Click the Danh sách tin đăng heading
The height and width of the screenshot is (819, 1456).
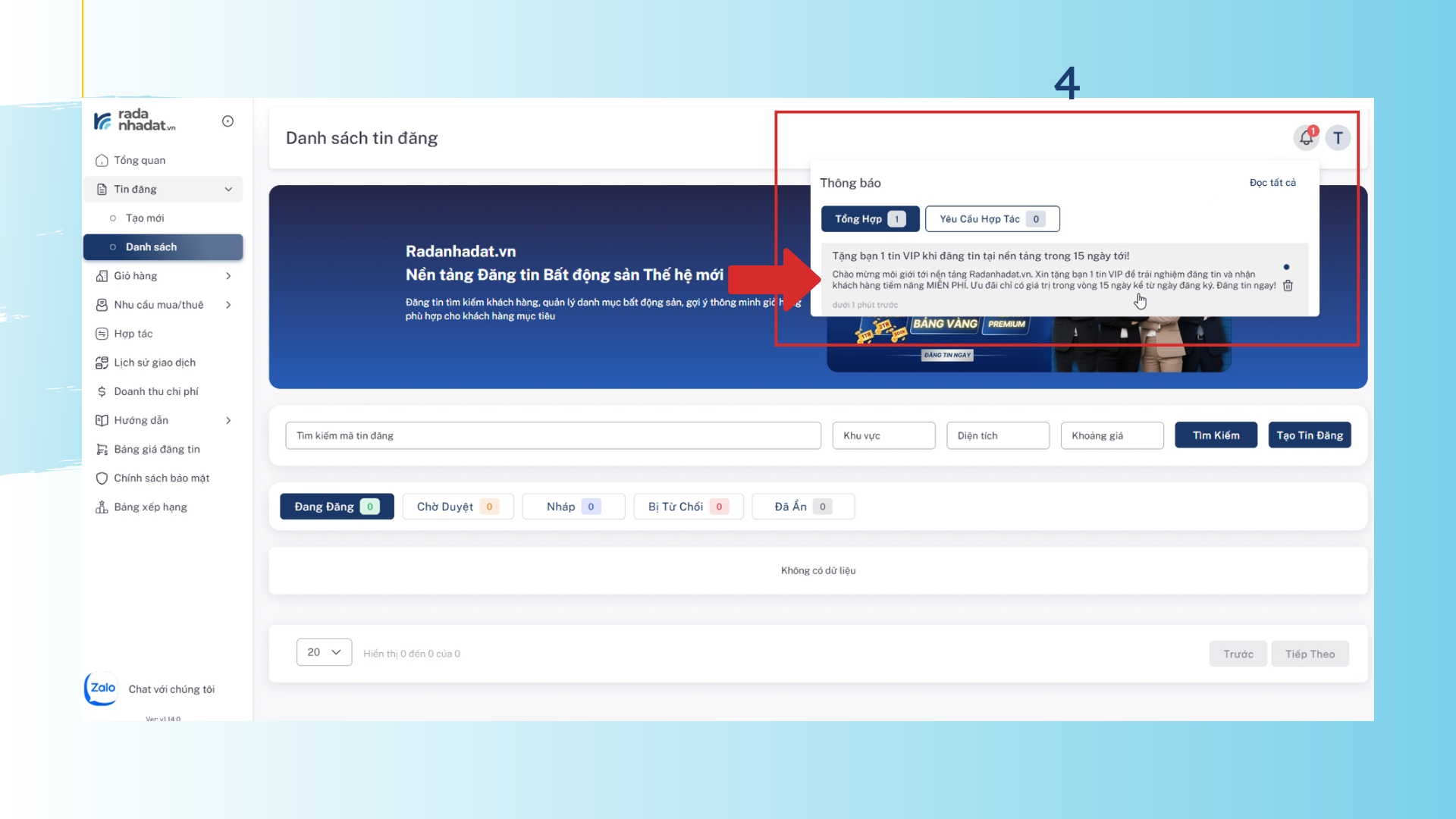(x=362, y=138)
